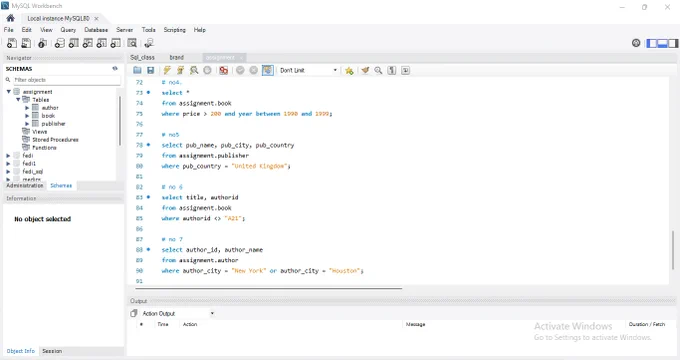Toggle autocommit mode button
This screenshot has height=360, width=680.
(268, 70)
